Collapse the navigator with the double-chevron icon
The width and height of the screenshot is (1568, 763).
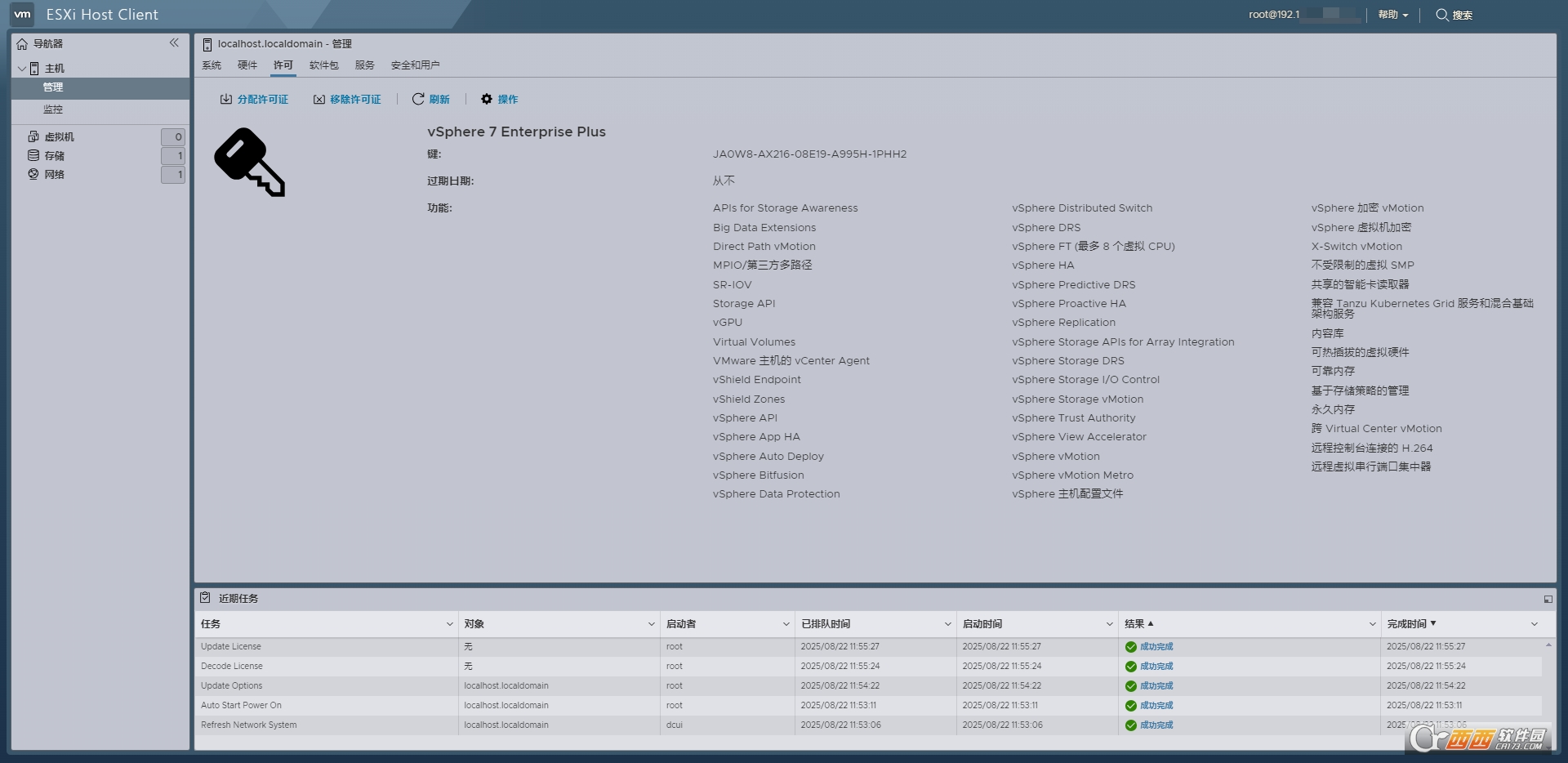[x=174, y=43]
